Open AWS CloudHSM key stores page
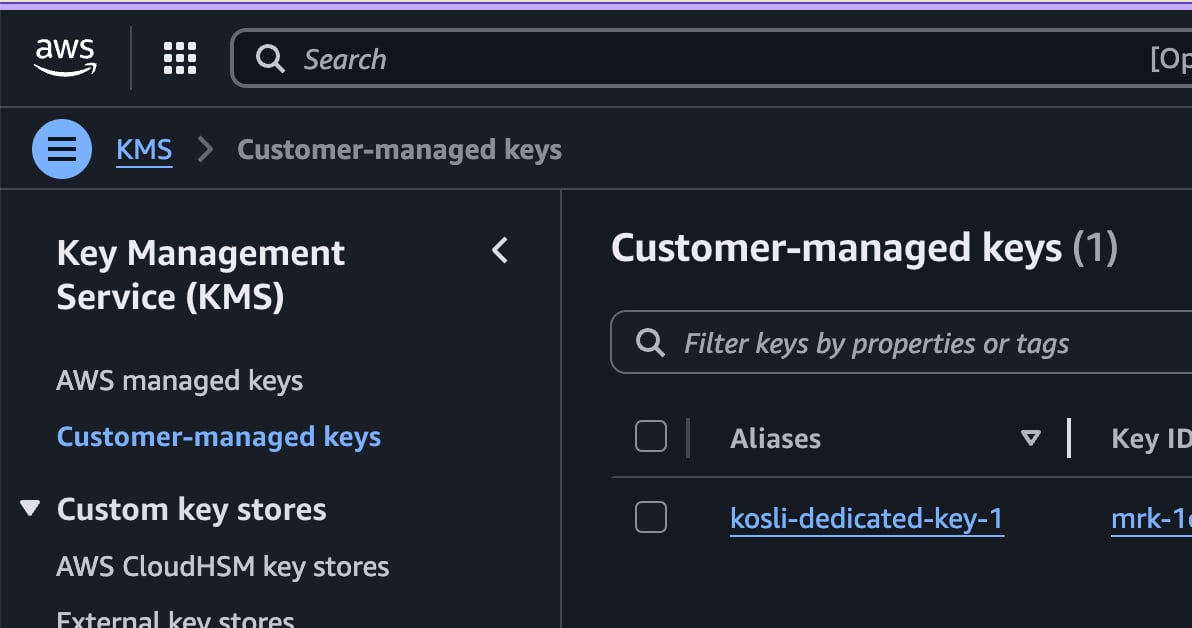 click(x=223, y=566)
